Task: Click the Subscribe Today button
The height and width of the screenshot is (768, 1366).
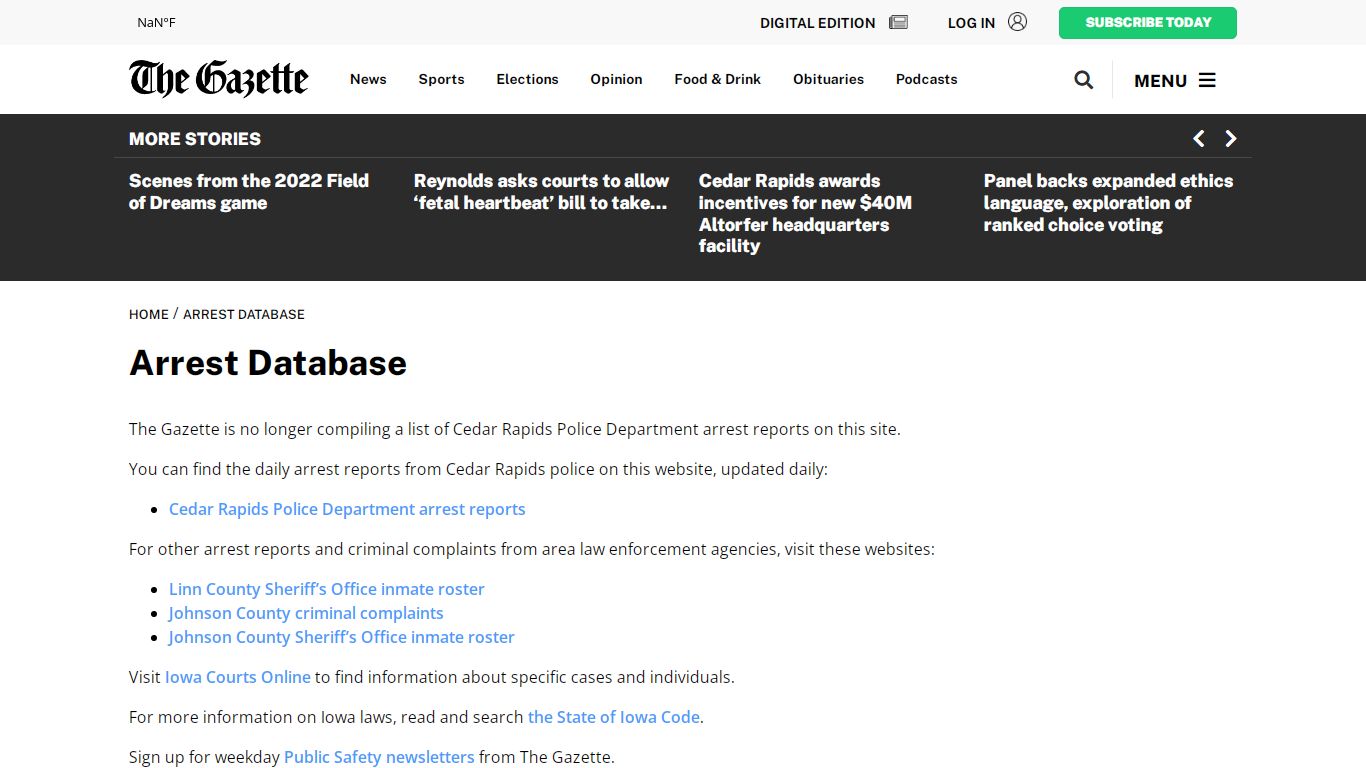Action: [1148, 23]
